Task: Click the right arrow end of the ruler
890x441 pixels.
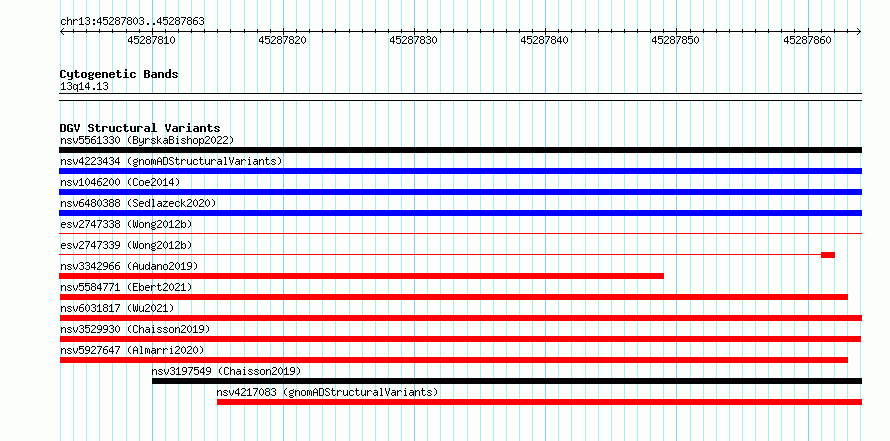Action: [x=859, y=31]
